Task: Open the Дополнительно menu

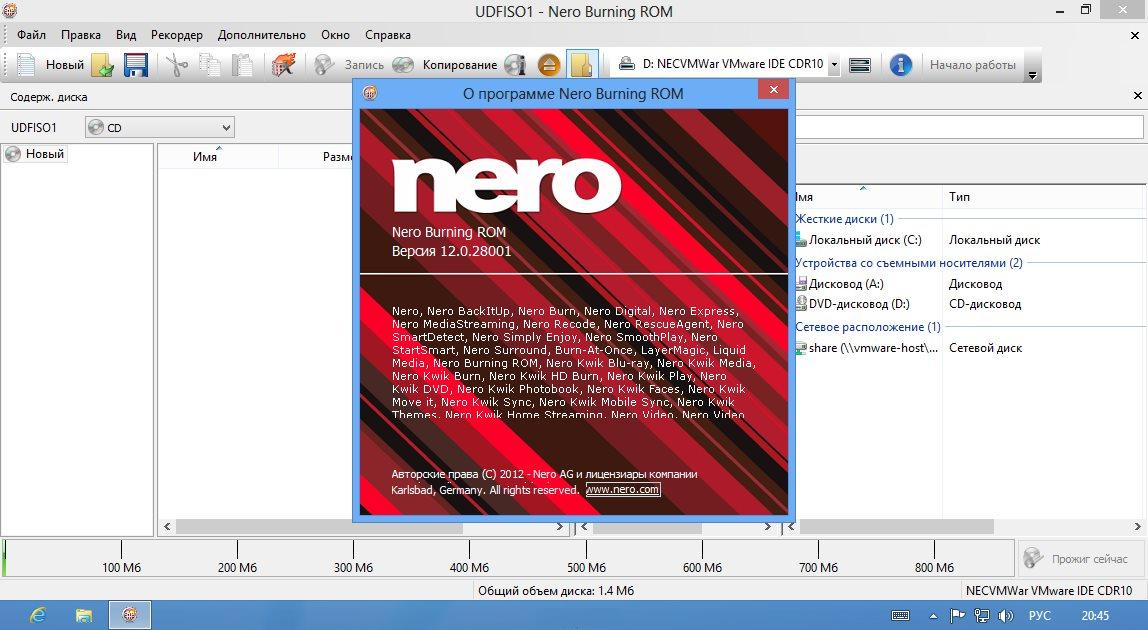Action: point(261,34)
